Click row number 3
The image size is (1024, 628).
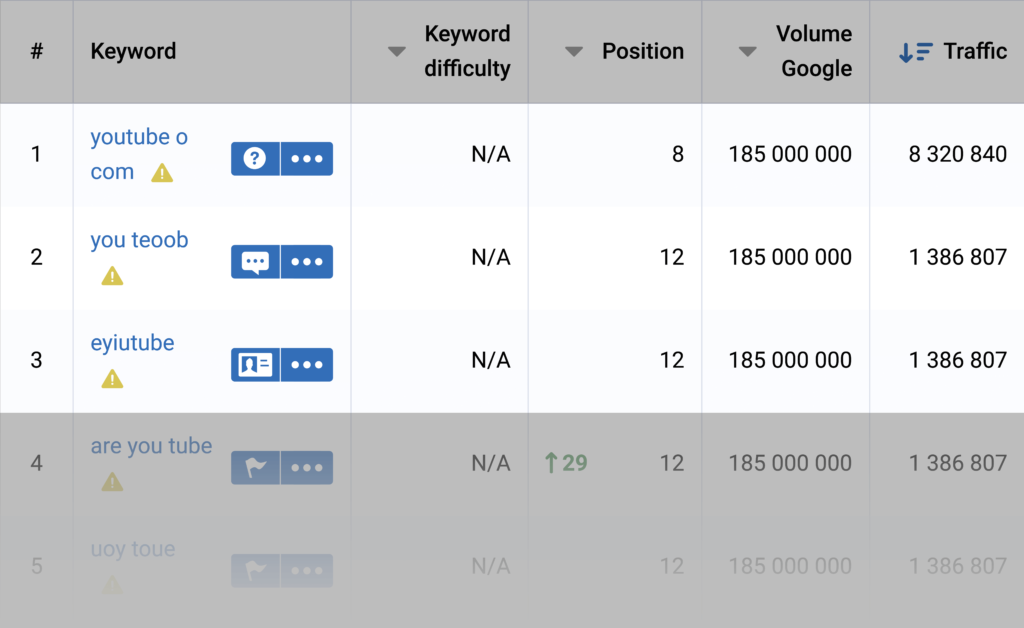pyautogui.click(x=37, y=360)
